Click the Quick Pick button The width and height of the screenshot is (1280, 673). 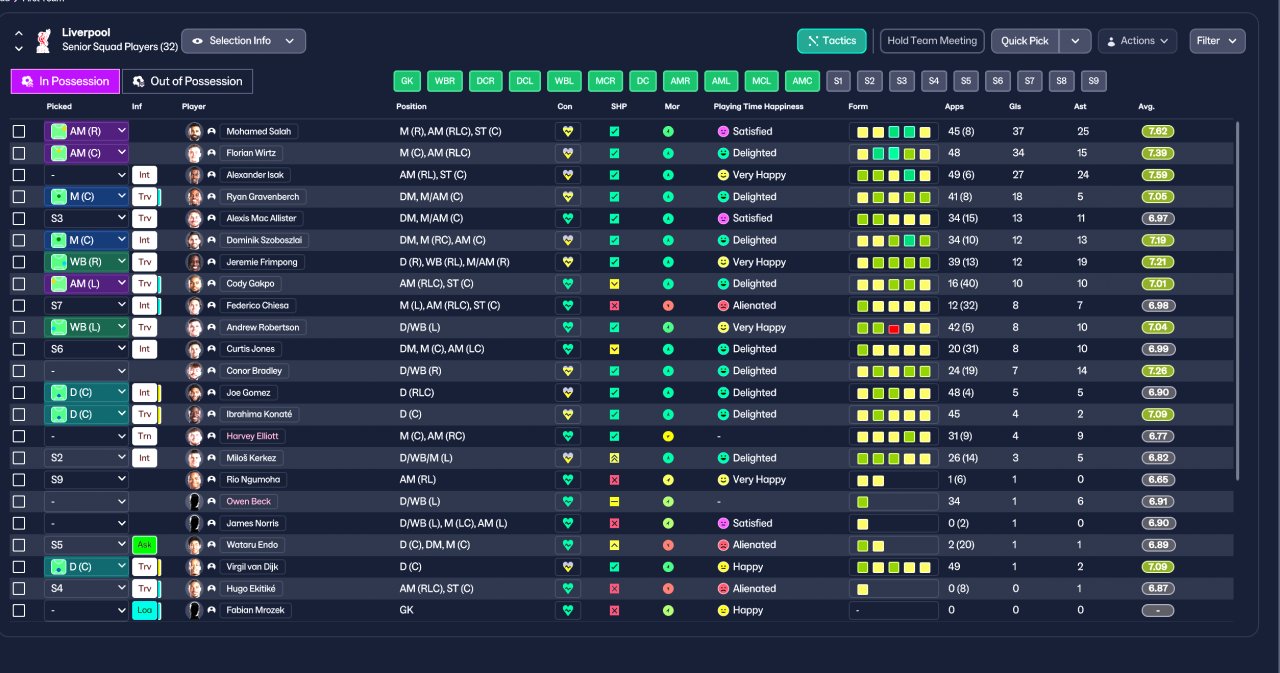click(1025, 41)
